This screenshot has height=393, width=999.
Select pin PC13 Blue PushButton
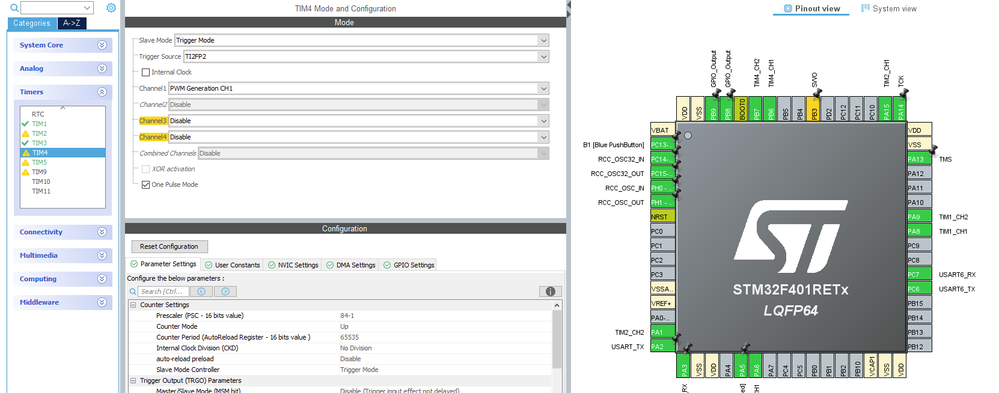click(x=663, y=145)
